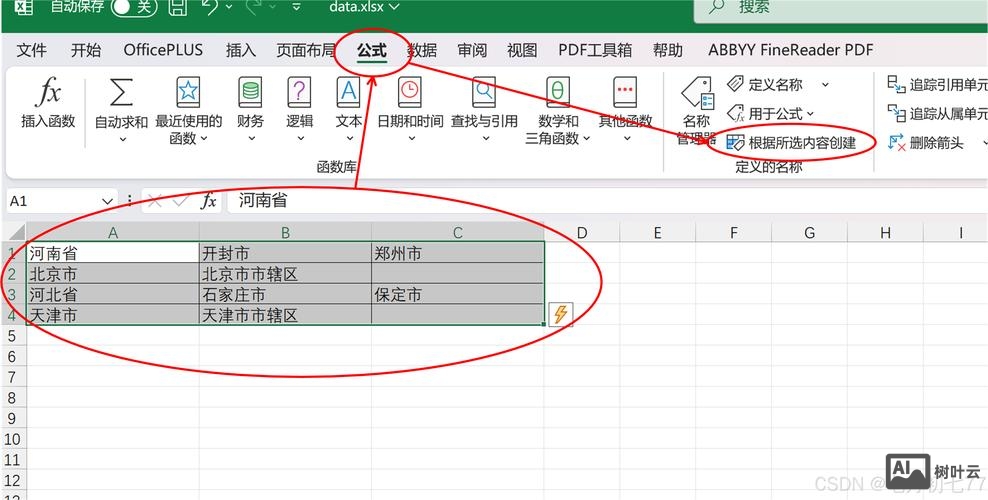Switch to the Review tab

pyautogui.click(x=473, y=50)
